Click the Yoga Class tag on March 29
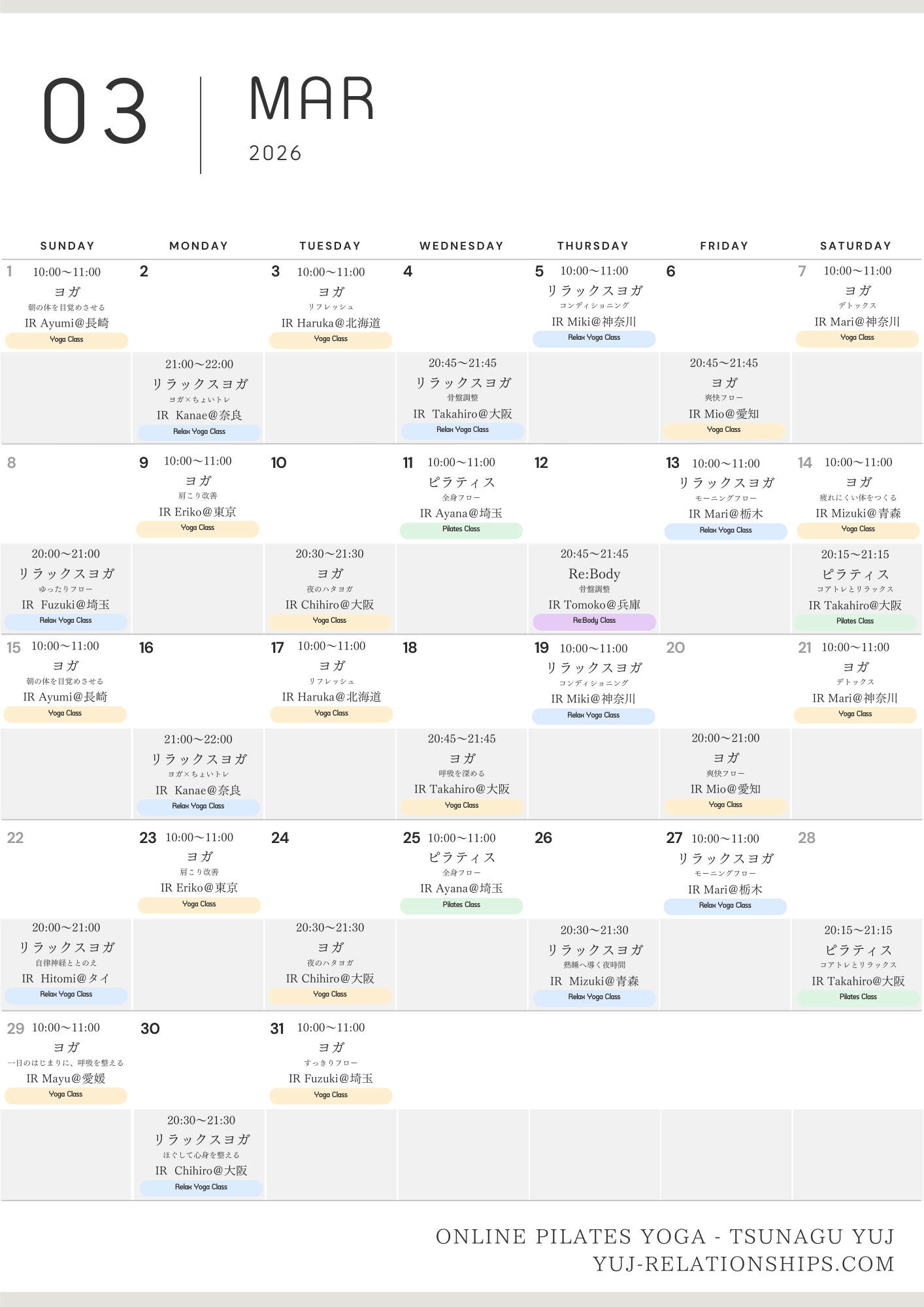Image resolution: width=924 pixels, height=1307 pixels. click(x=65, y=1095)
